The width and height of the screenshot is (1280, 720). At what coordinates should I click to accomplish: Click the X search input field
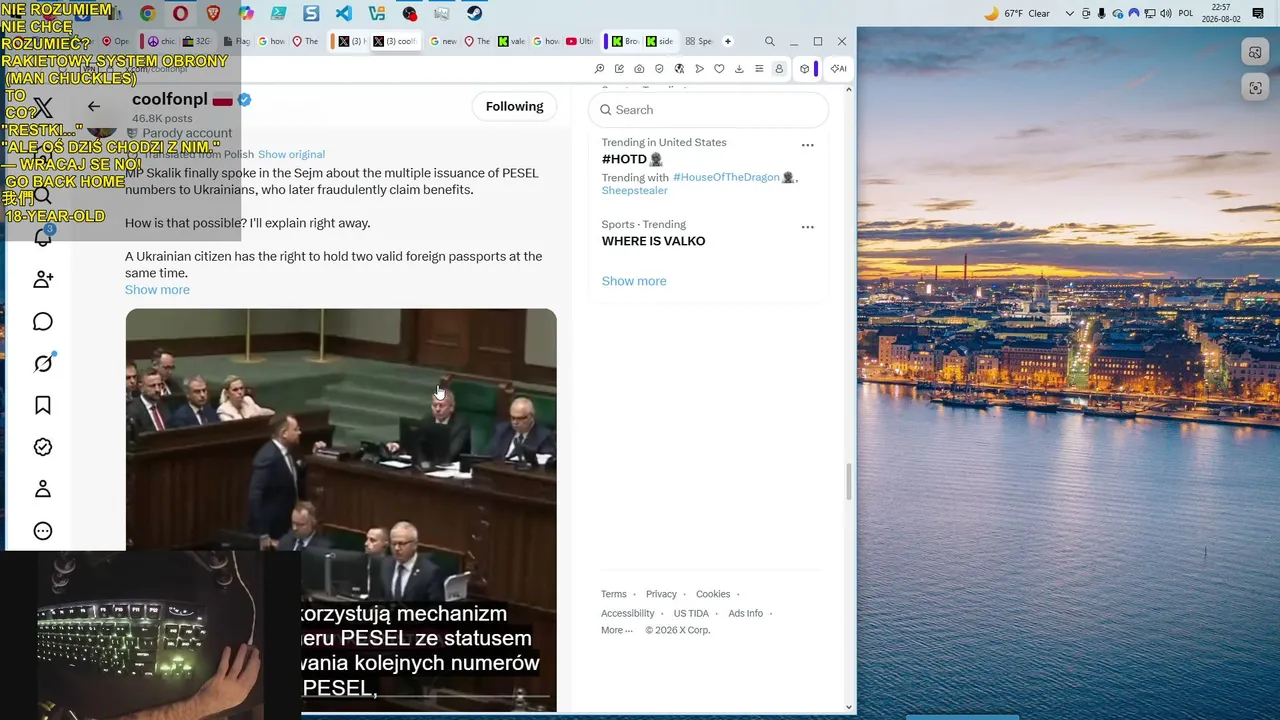click(708, 110)
